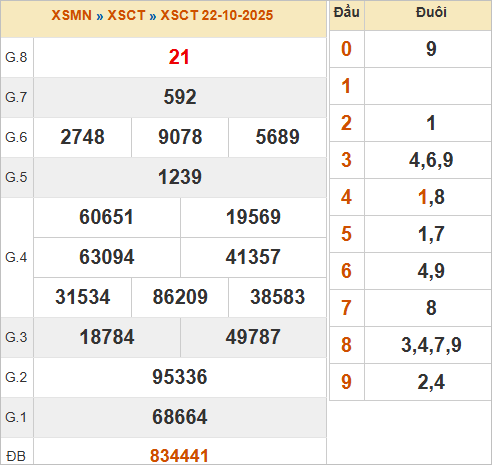The width and height of the screenshot is (492, 465).
Task: Select the G.5 result 1239
Action: tap(180, 177)
